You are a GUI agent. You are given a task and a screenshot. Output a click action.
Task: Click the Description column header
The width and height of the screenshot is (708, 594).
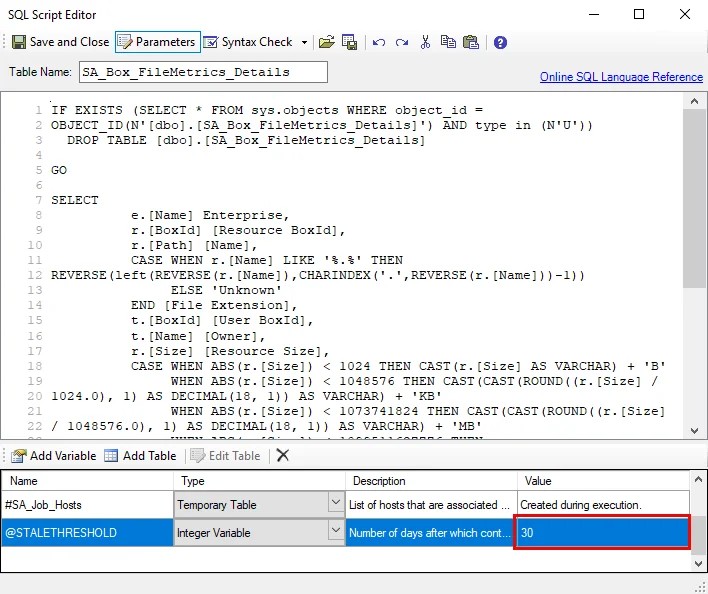pos(431,481)
